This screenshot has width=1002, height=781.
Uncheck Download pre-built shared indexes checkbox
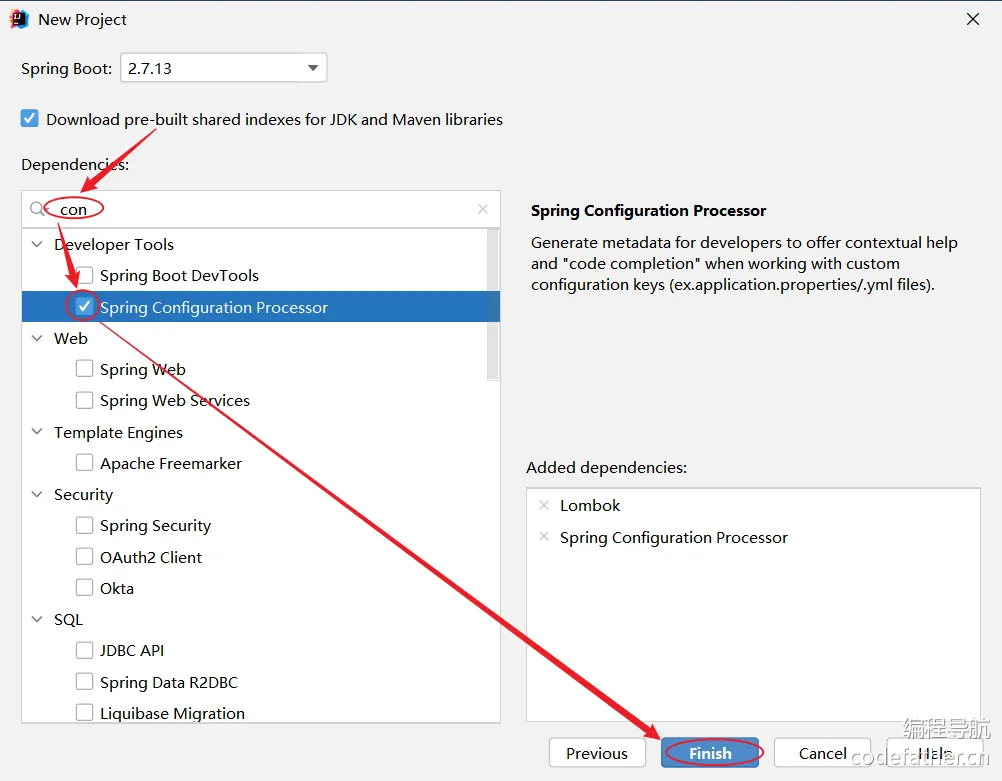tap(29, 119)
